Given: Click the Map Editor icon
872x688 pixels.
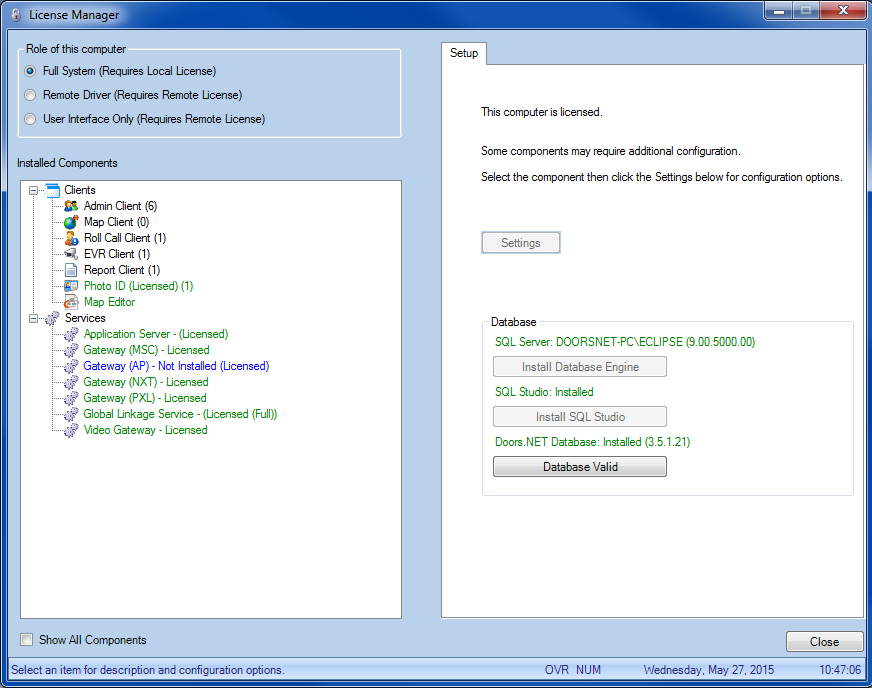Looking at the screenshot, I should tap(71, 302).
